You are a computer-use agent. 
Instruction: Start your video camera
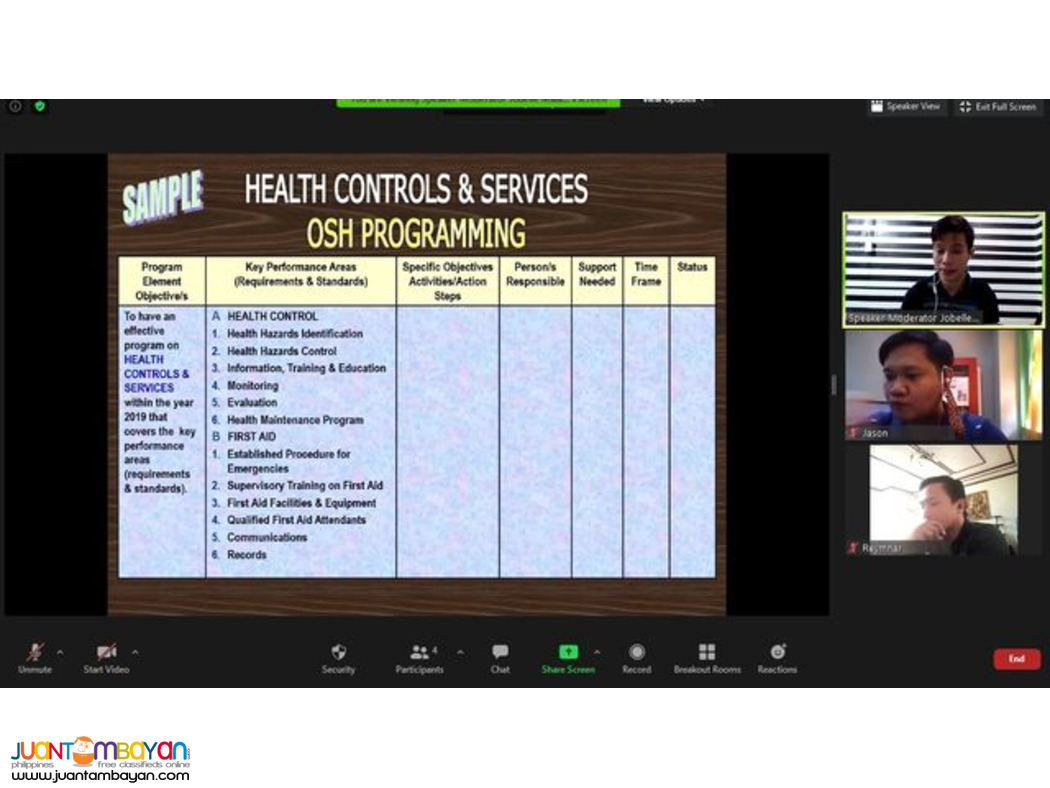(106, 652)
